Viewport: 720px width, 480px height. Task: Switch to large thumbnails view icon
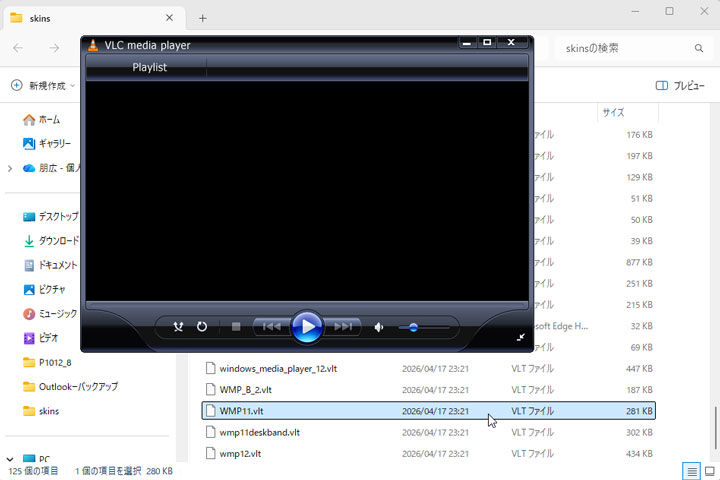click(x=709, y=471)
